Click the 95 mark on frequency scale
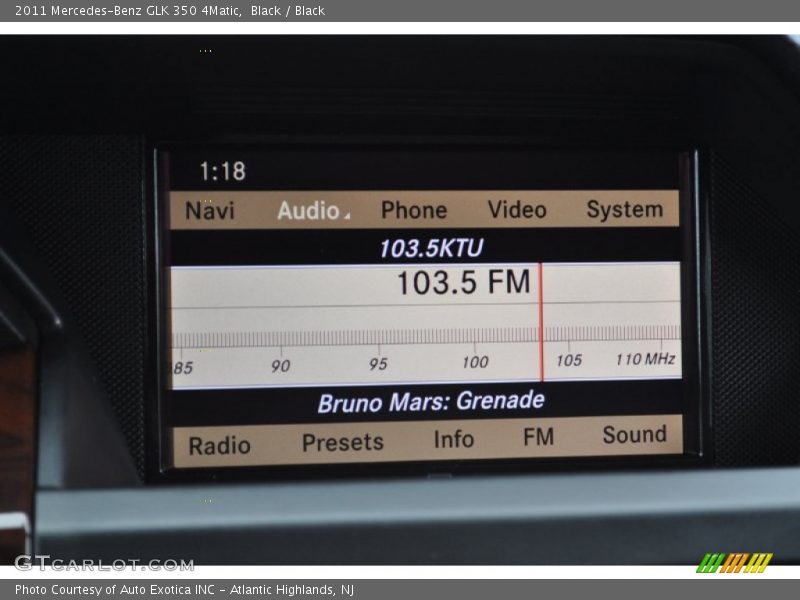This screenshot has width=800, height=600. [378, 364]
